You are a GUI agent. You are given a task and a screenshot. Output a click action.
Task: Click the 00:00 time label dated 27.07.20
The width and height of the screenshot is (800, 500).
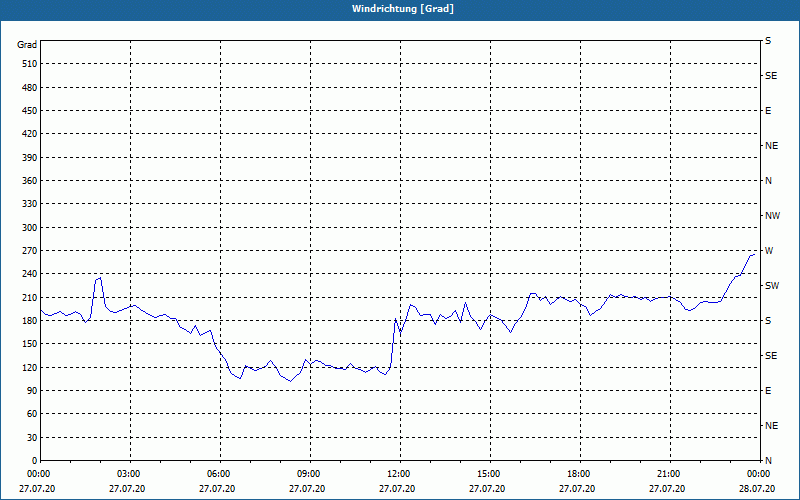[37, 474]
